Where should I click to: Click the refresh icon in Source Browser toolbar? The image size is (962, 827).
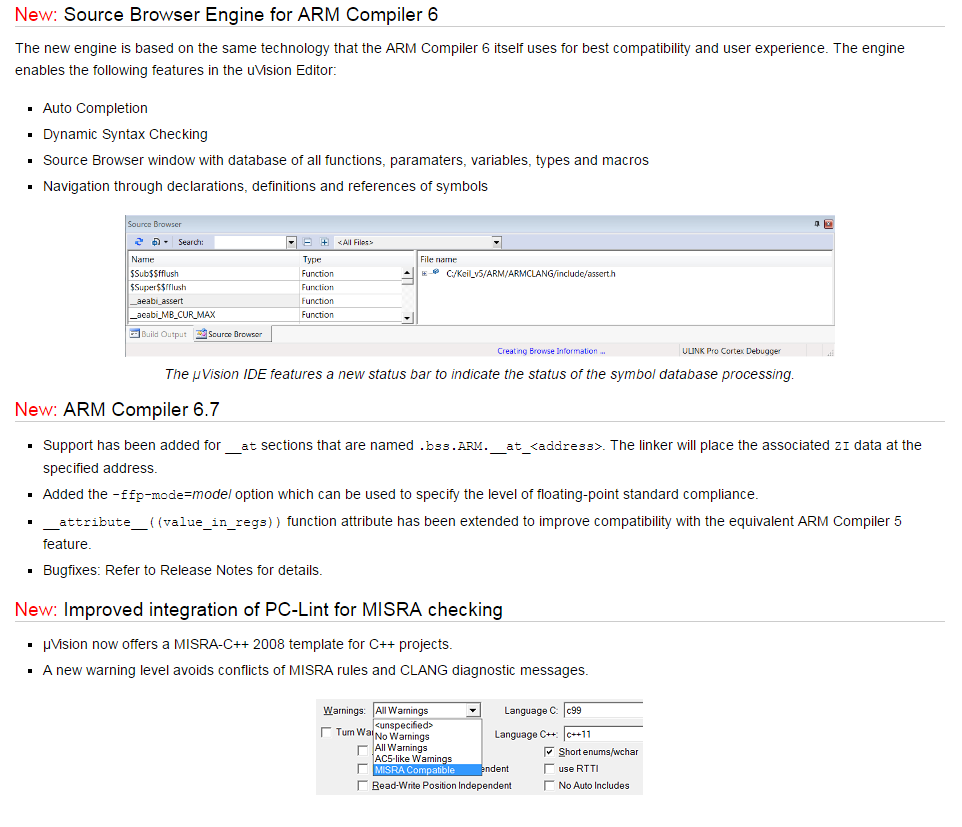pos(139,242)
